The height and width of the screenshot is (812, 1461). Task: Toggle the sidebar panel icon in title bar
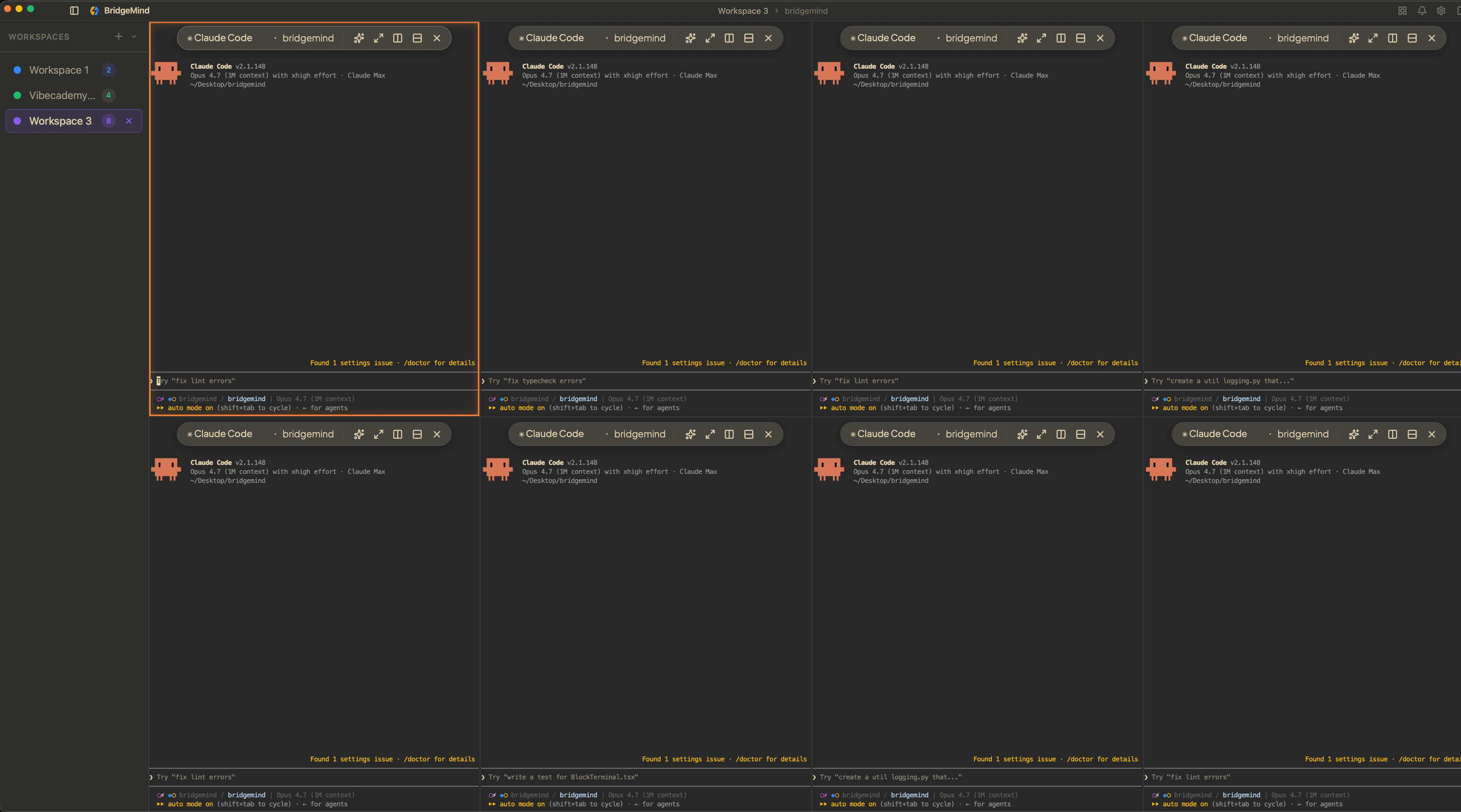click(x=74, y=11)
